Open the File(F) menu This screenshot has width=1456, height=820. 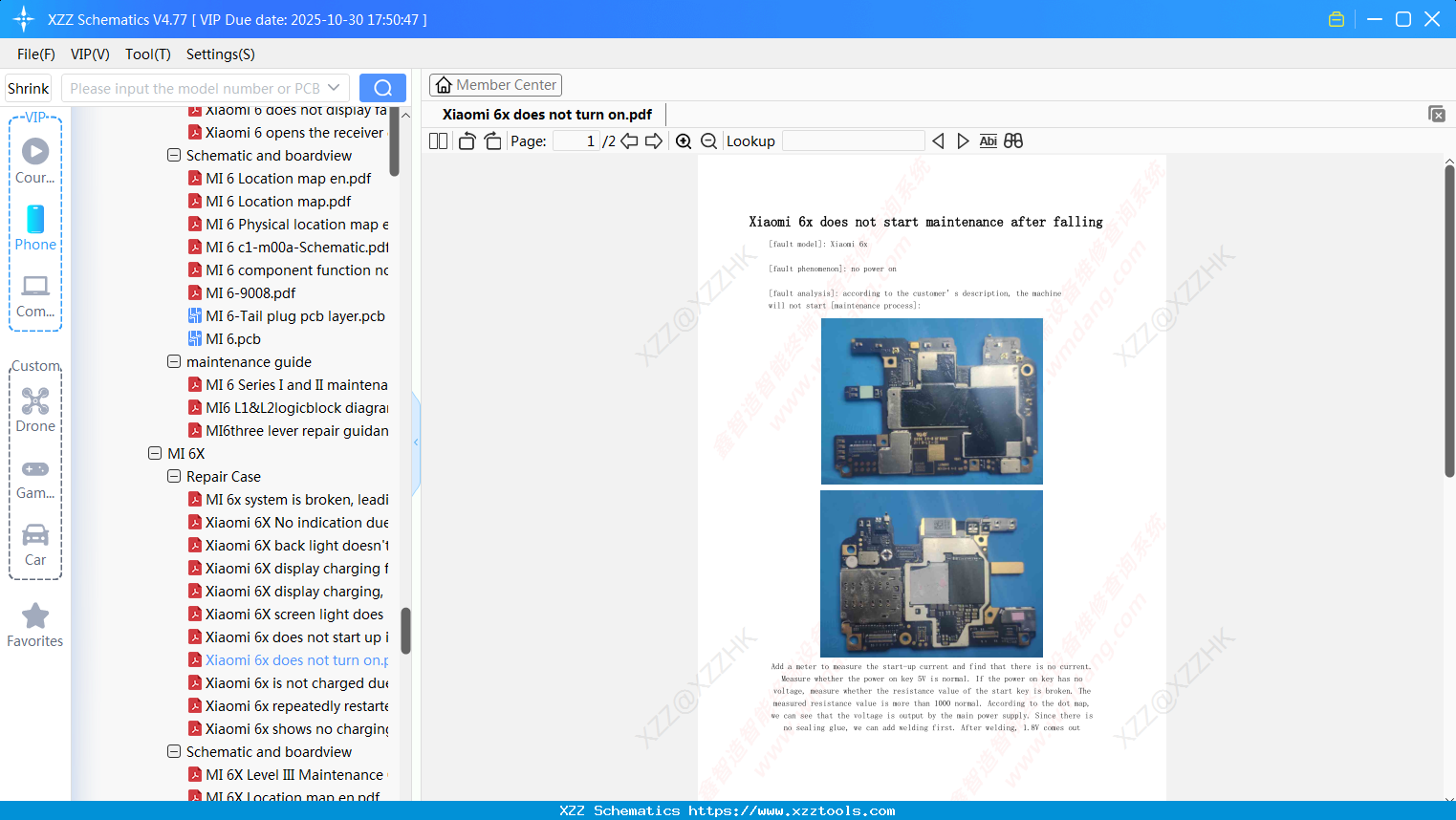[36, 54]
